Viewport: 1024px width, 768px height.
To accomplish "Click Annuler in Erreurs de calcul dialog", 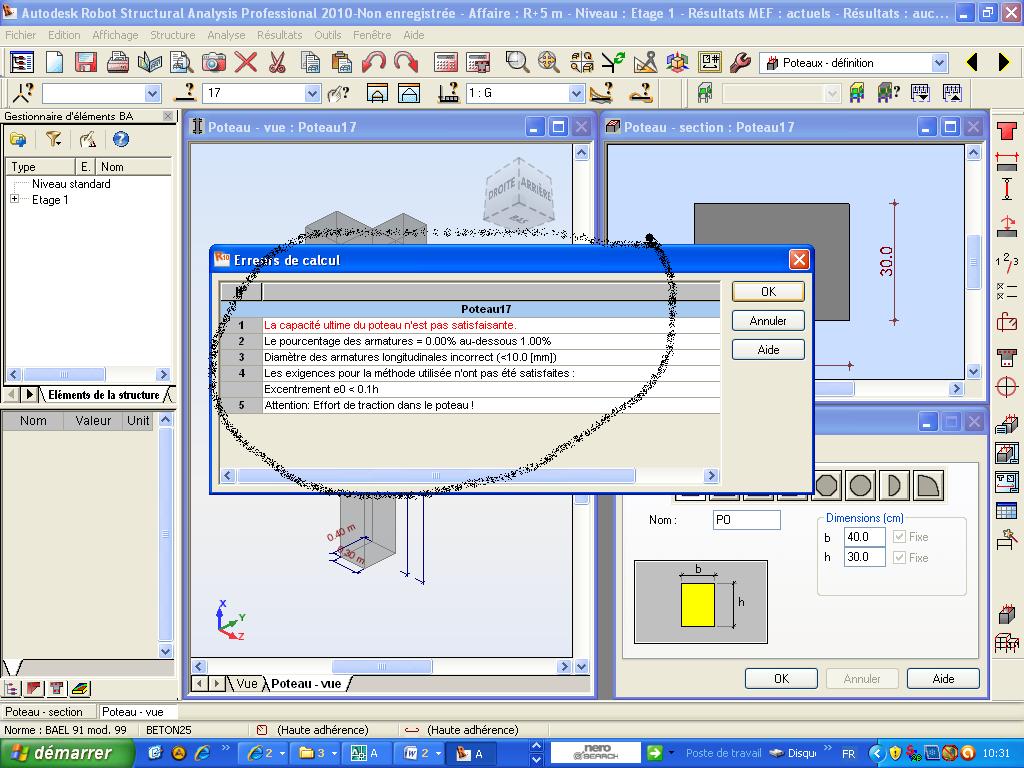I will [x=768, y=321].
